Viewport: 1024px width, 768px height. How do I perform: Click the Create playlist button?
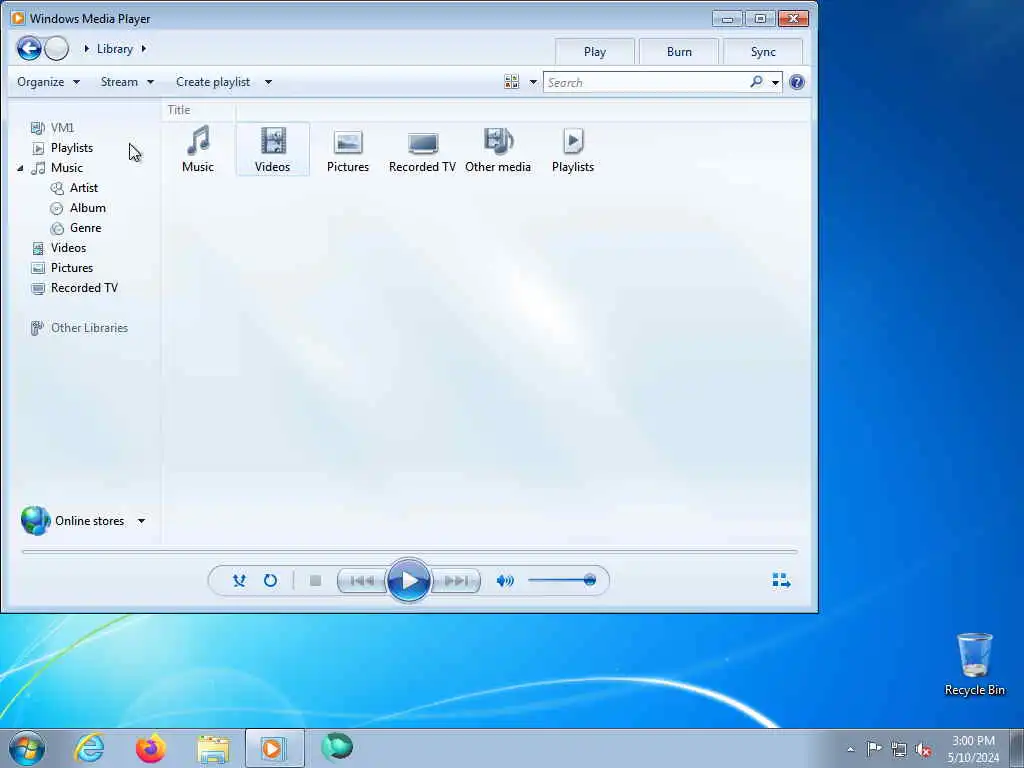tap(213, 82)
